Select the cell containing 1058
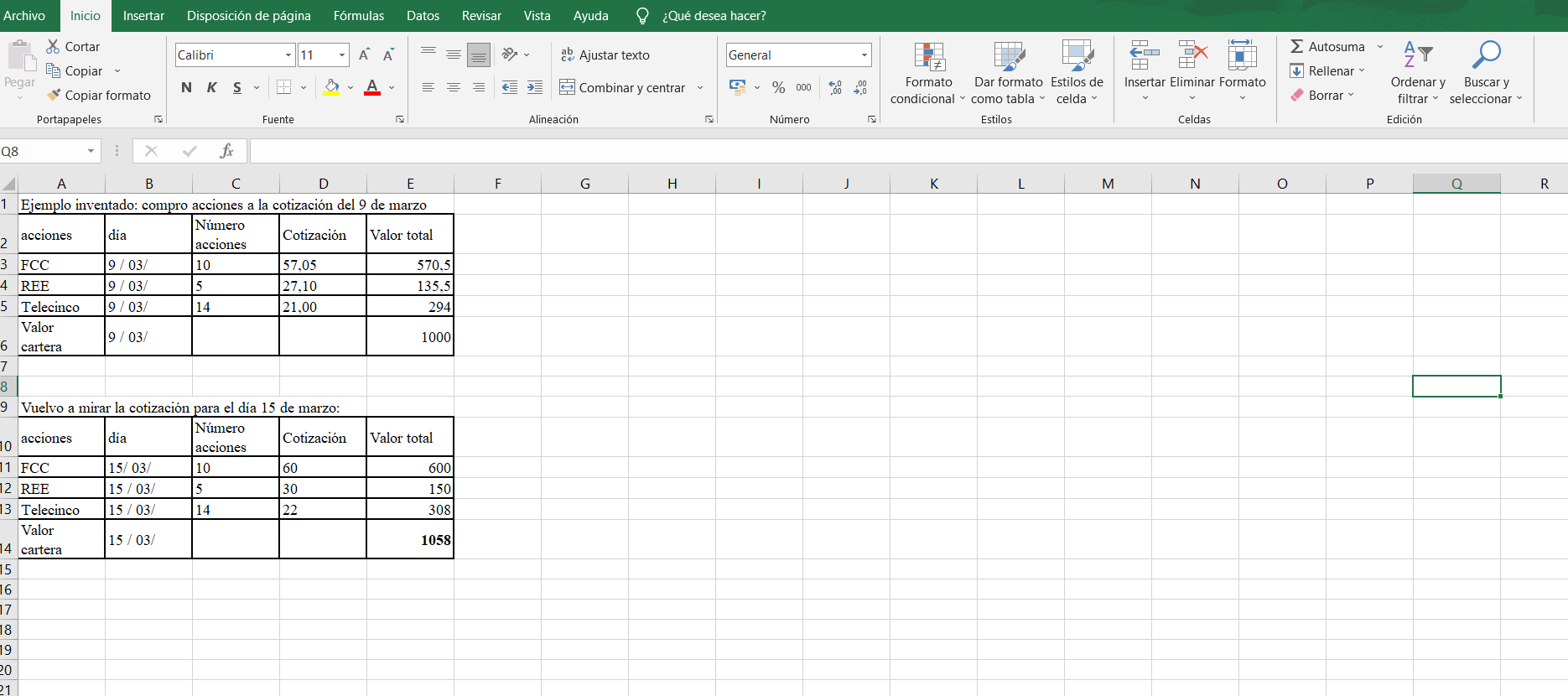The image size is (1568, 696). click(x=410, y=539)
